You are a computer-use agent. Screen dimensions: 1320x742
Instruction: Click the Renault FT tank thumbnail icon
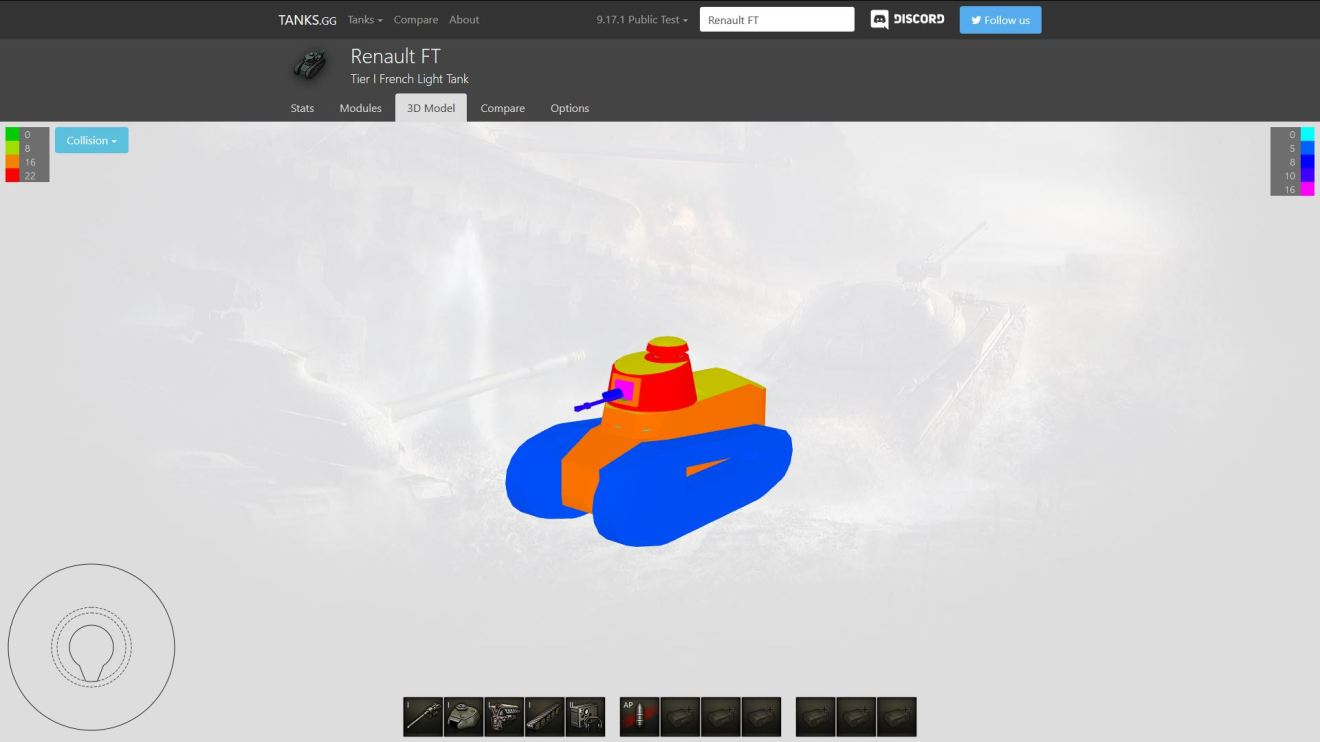pos(310,65)
